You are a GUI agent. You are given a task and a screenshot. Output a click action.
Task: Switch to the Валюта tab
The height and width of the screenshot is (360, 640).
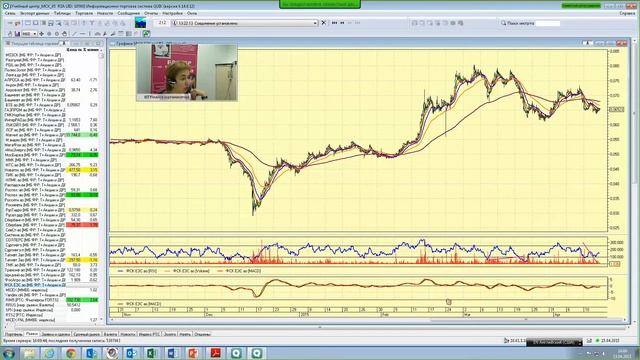110,334
